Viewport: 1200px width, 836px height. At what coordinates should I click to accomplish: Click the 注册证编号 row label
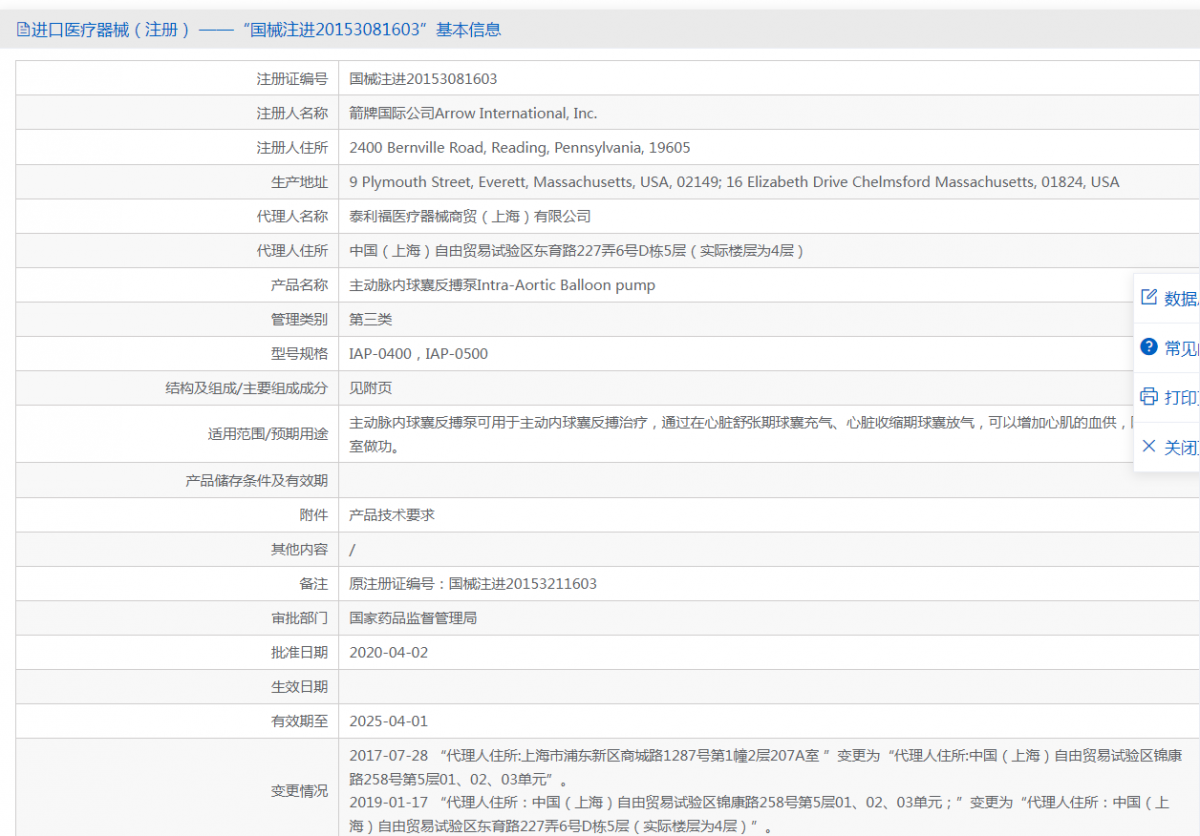(x=292, y=79)
